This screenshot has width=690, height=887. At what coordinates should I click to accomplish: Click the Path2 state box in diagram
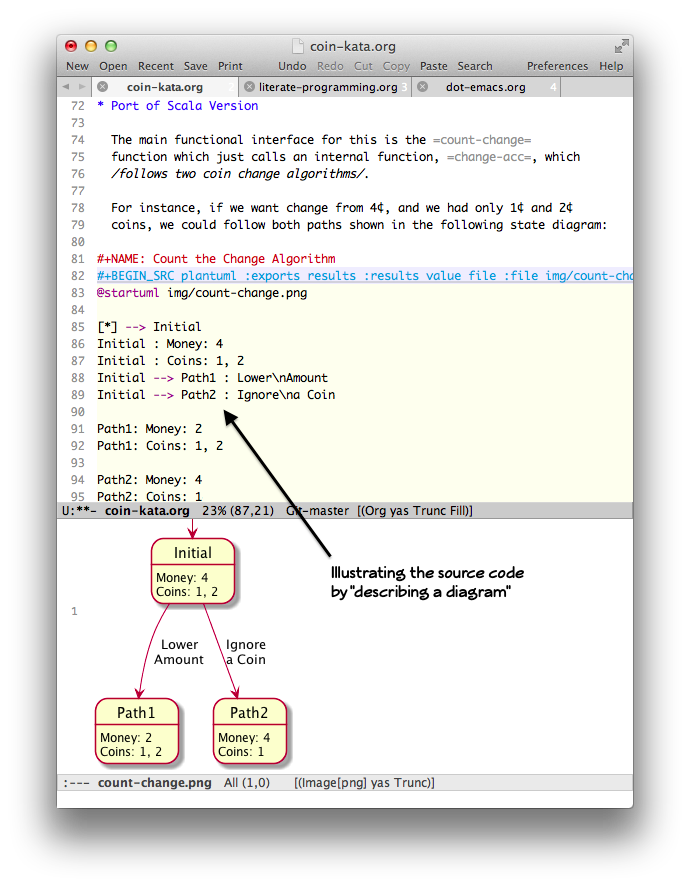pyautogui.click(x=249, y=731)
